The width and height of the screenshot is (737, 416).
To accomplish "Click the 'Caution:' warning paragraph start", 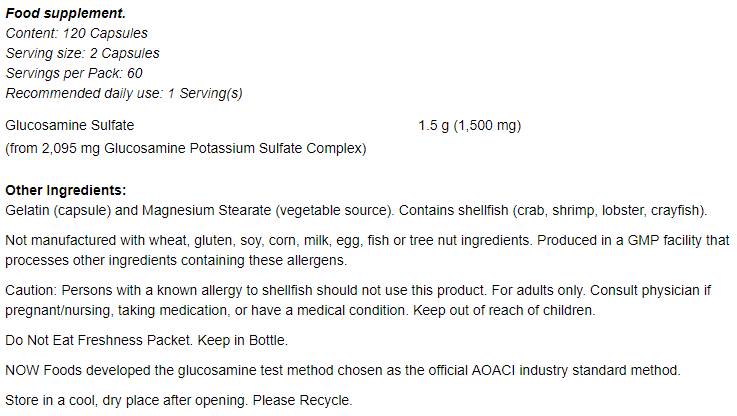I will pos(32,290).
